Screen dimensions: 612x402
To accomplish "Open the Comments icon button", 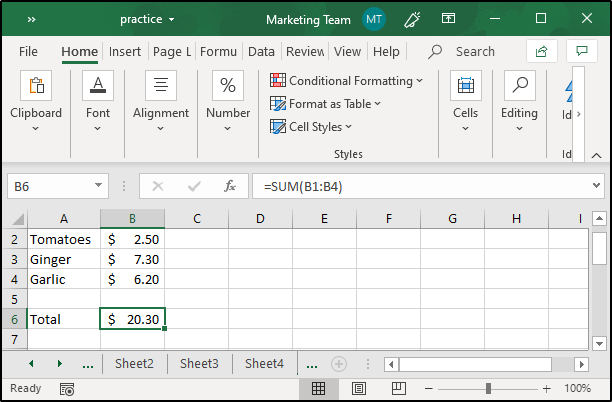I will click(x=582, y=51).
